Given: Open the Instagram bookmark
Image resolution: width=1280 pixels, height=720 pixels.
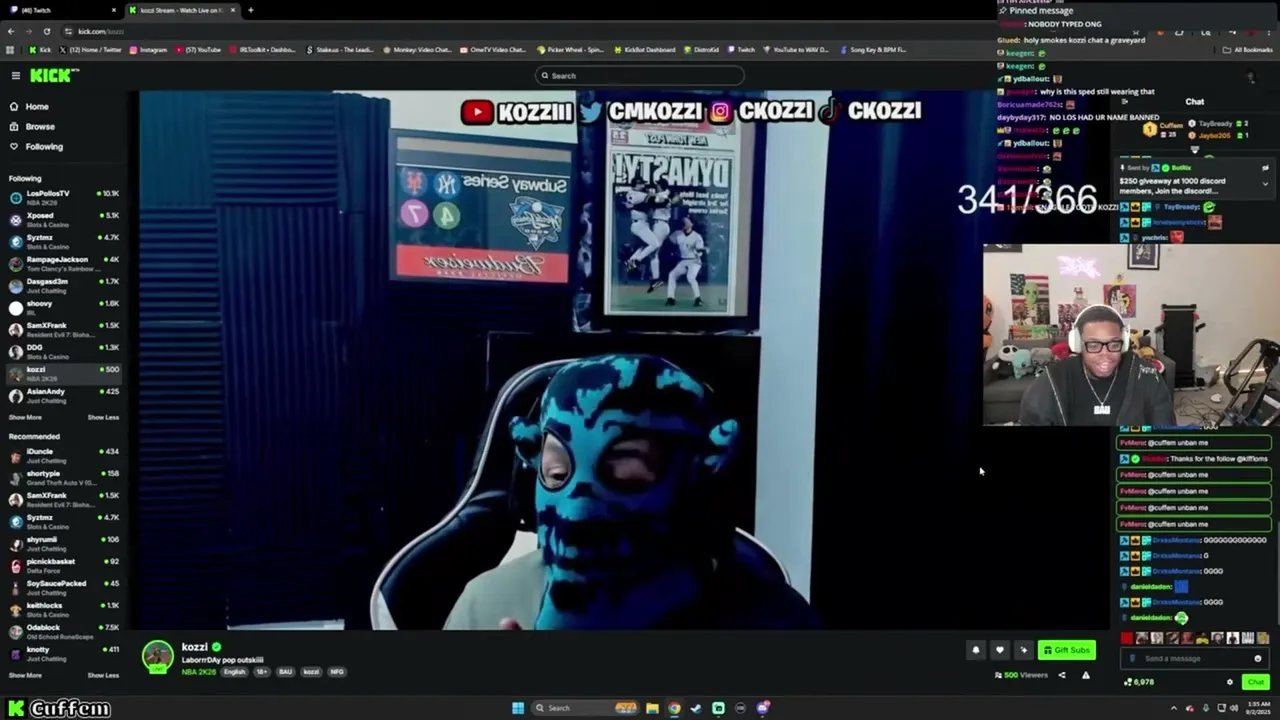Looking at the screenshot, I should tap(148, 50).
